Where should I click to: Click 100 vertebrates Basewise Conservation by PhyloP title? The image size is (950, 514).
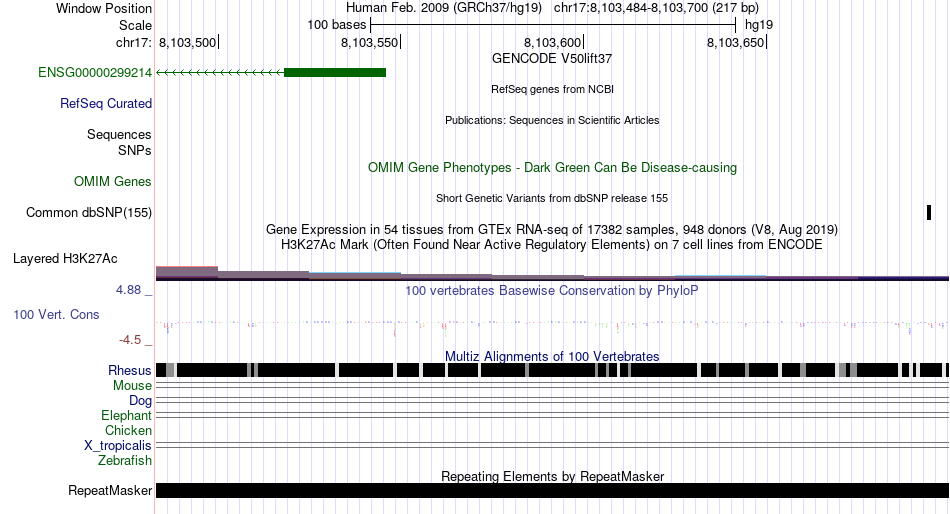tap(552, 290)
